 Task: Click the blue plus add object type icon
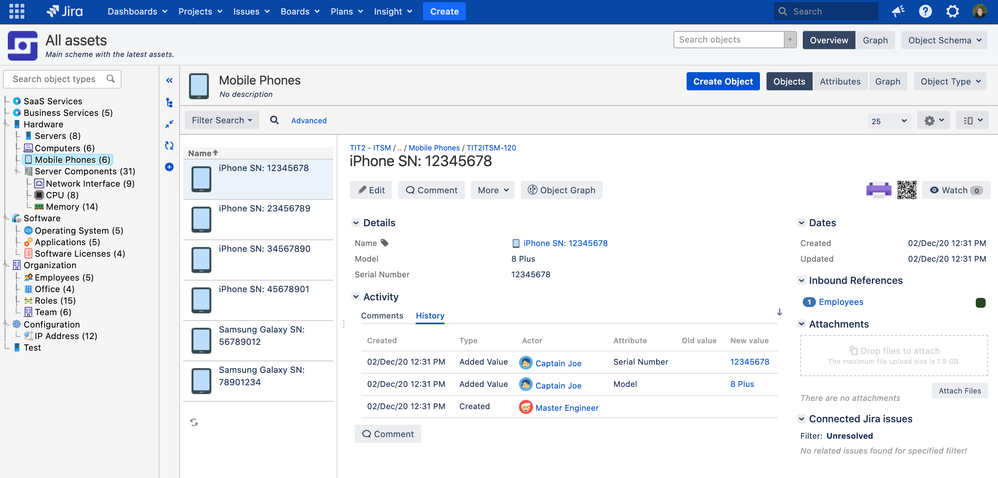pos(169,167)
